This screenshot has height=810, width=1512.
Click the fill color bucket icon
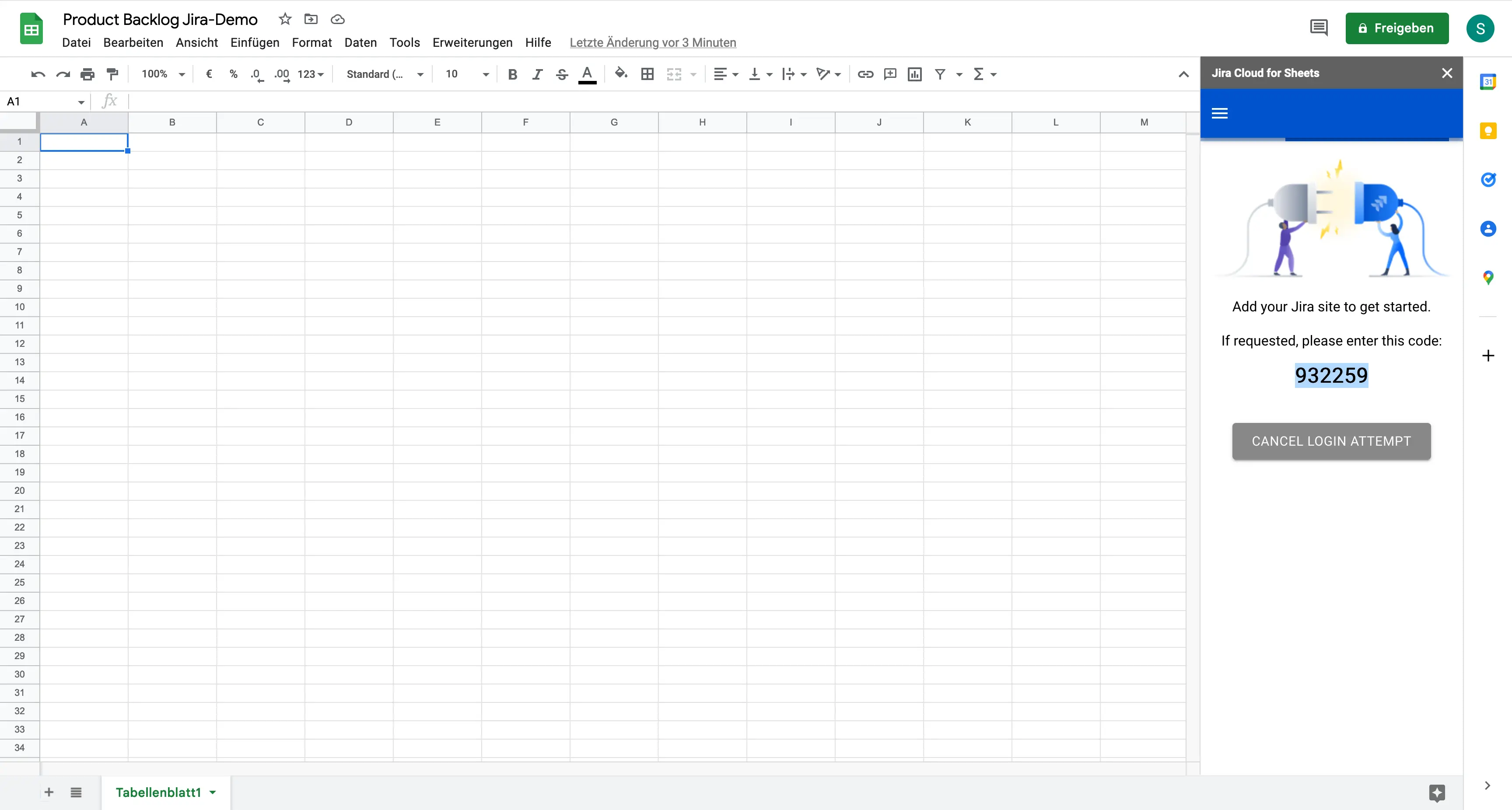620,74
